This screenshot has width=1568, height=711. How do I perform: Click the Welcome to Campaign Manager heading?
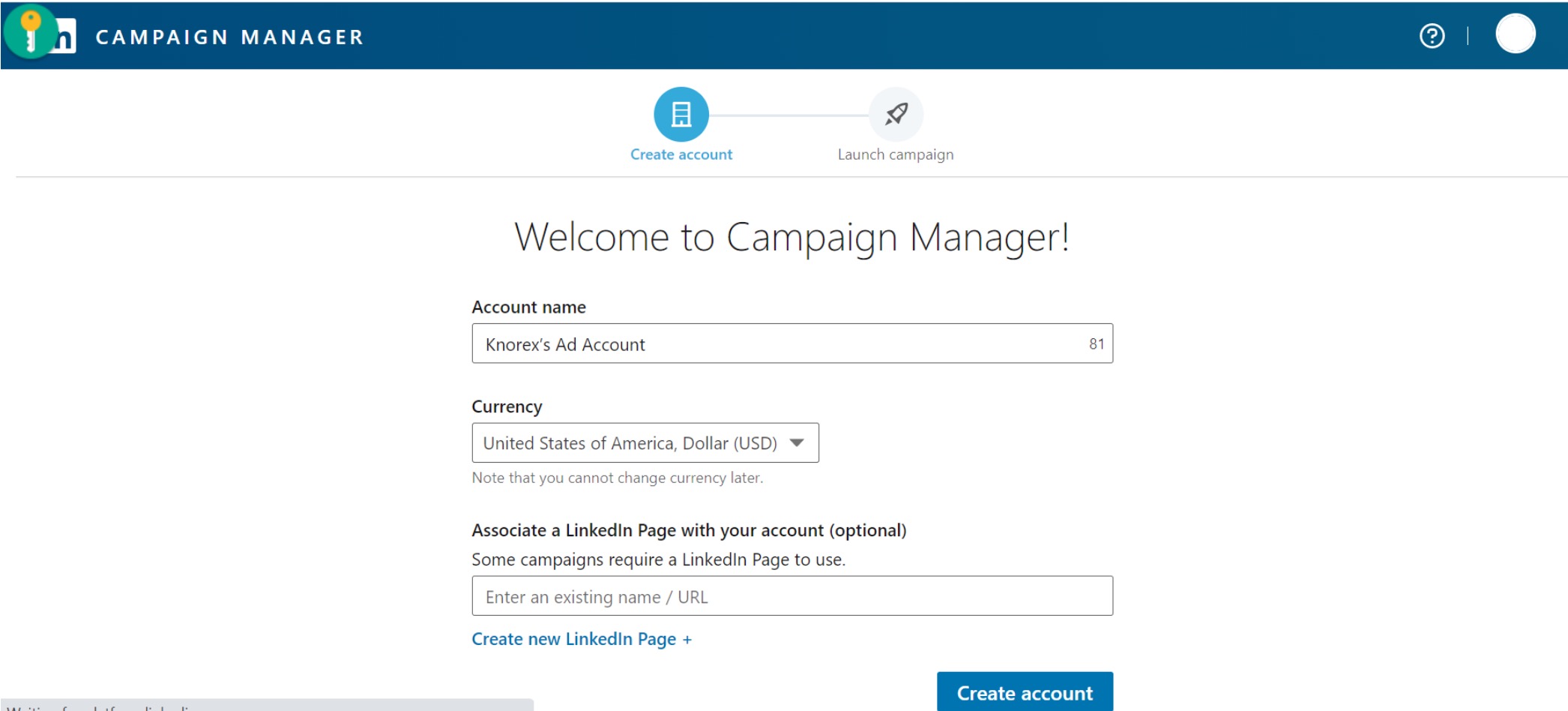coord(791,237)
